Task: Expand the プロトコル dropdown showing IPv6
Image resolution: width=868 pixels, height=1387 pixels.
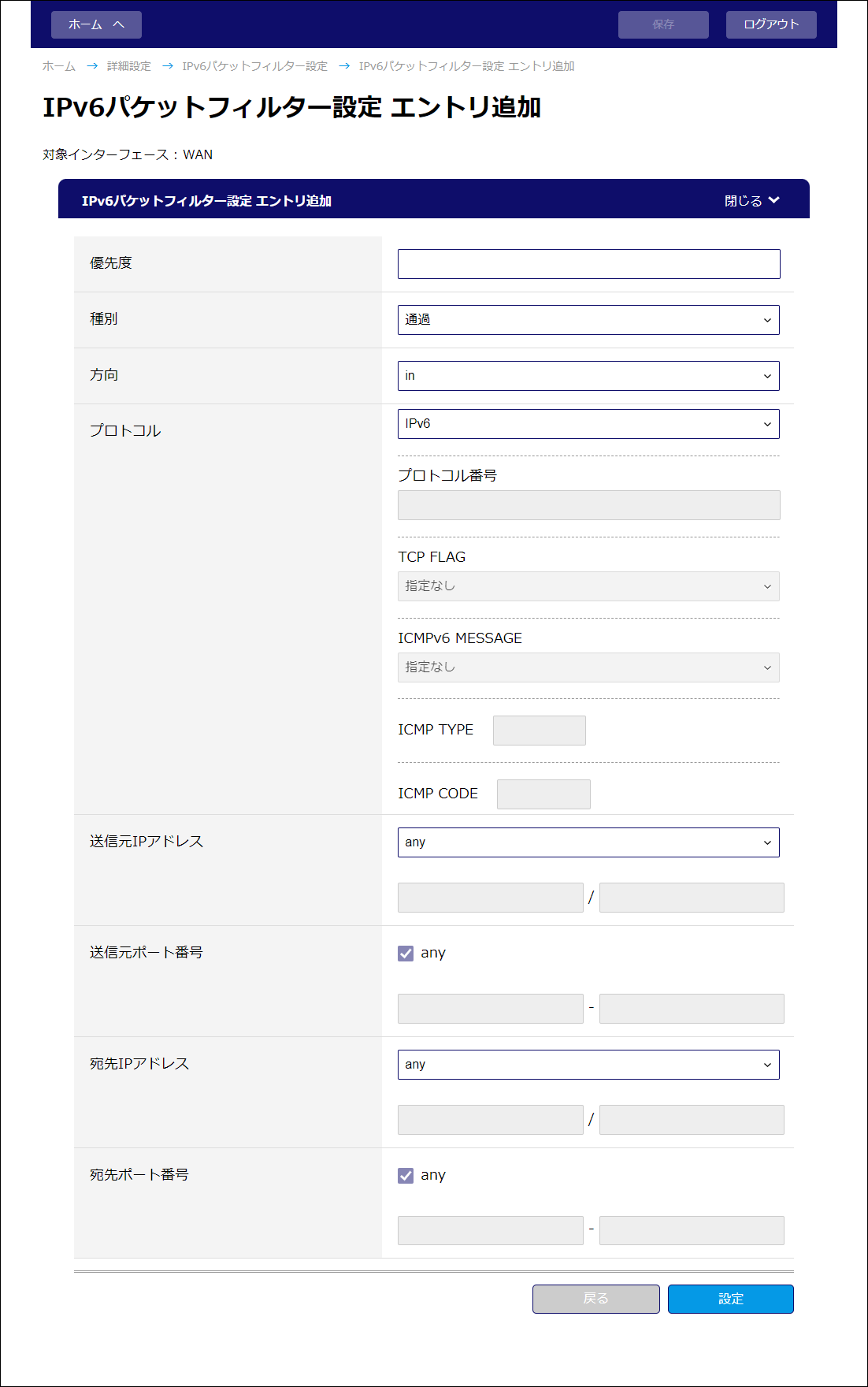Action: [x=588, y=424]
